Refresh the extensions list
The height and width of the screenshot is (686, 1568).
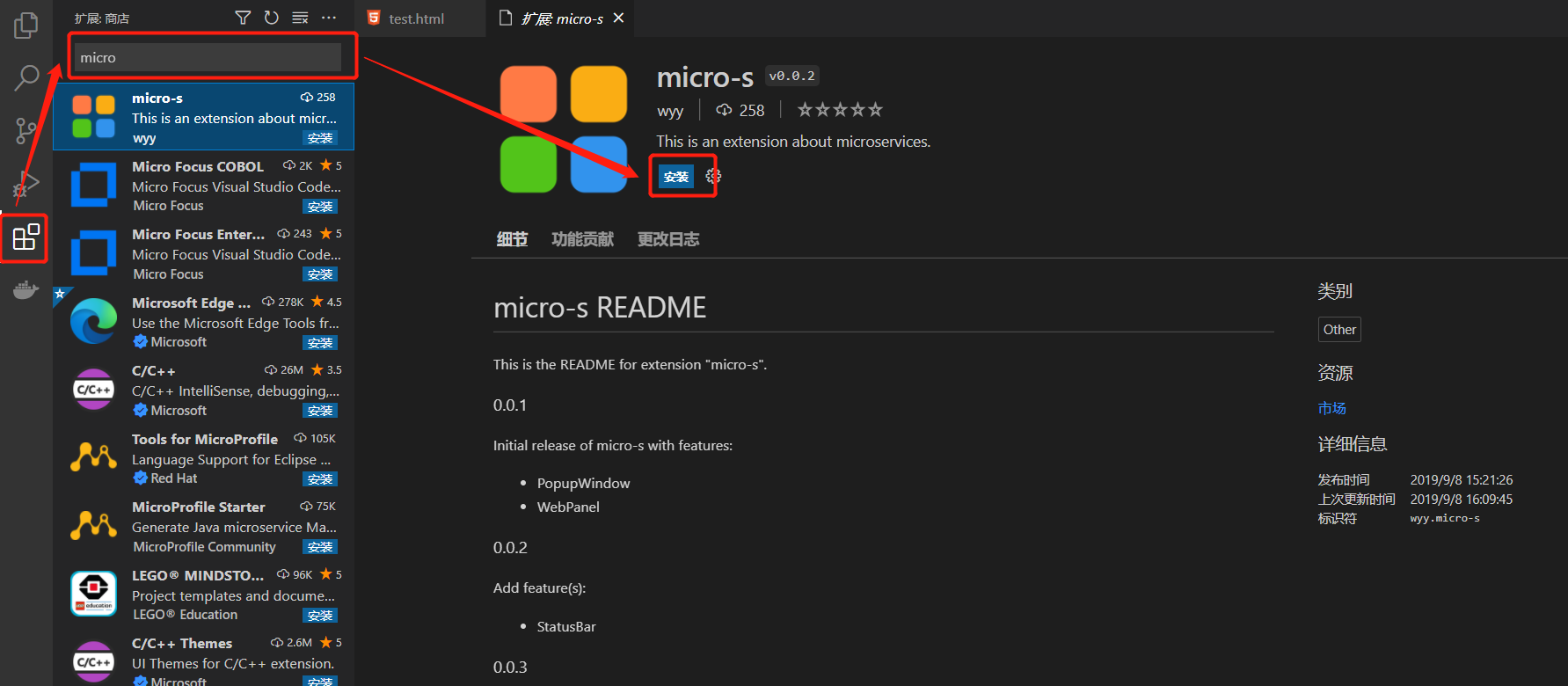point(271,18)
